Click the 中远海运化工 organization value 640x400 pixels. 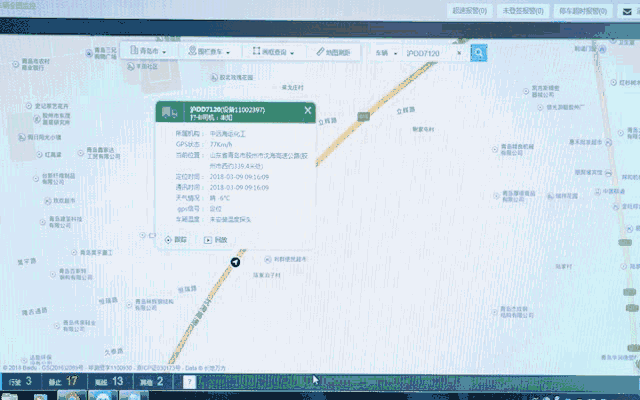[x=227, y=133]
